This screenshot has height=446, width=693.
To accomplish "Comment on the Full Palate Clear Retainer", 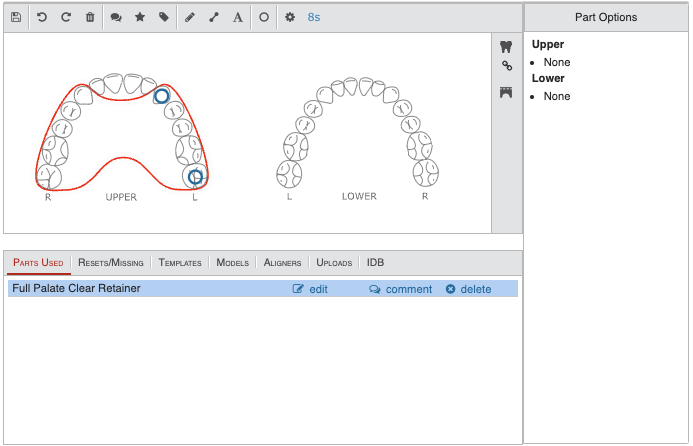I will pos(400,289).
